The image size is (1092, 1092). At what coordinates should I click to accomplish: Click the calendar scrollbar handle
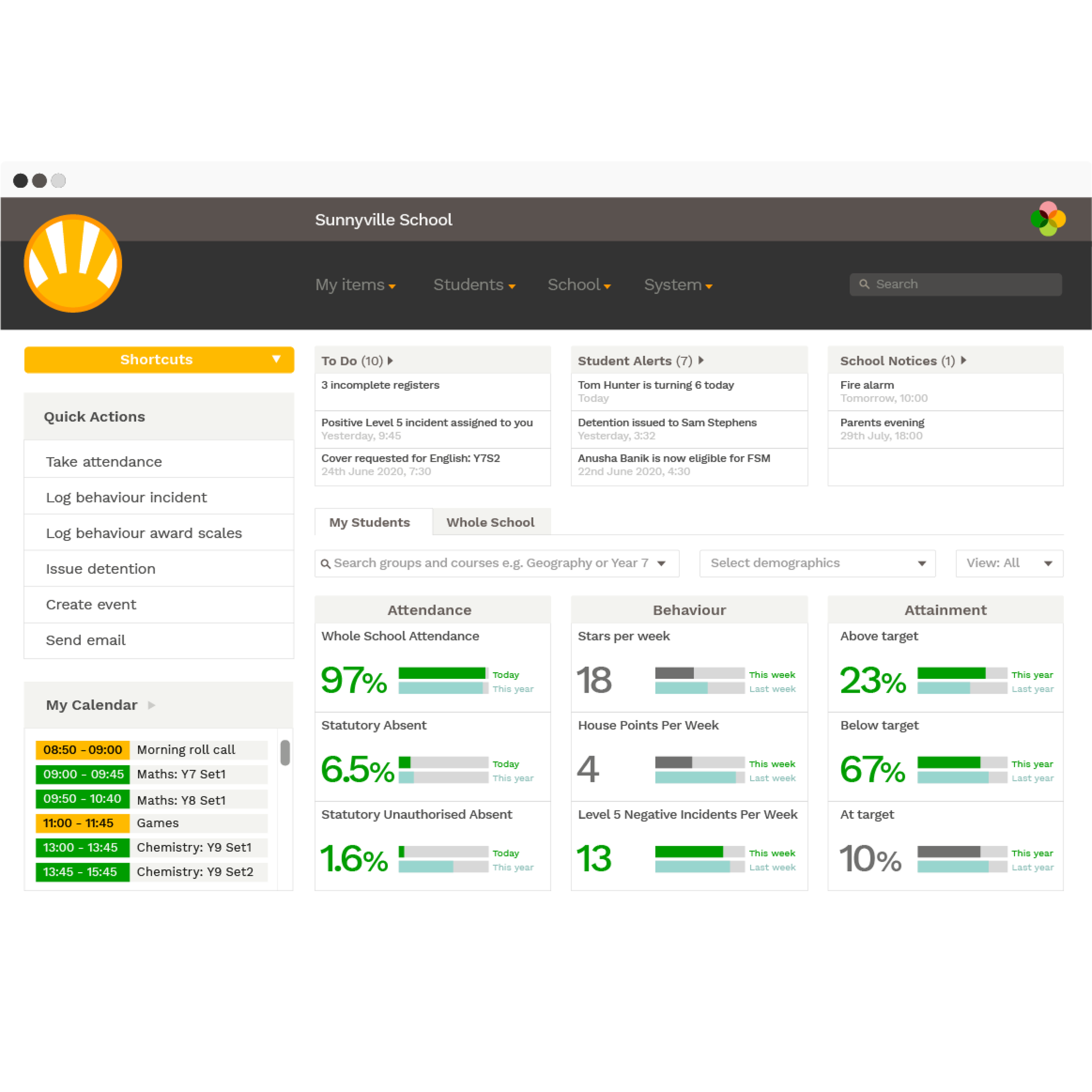click(x=285, y=752)
